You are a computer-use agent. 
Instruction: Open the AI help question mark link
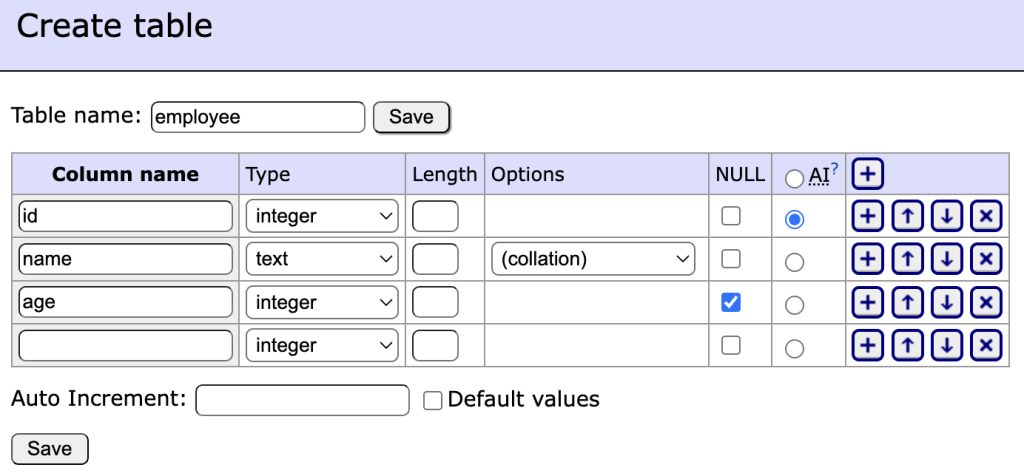[834, 169]
